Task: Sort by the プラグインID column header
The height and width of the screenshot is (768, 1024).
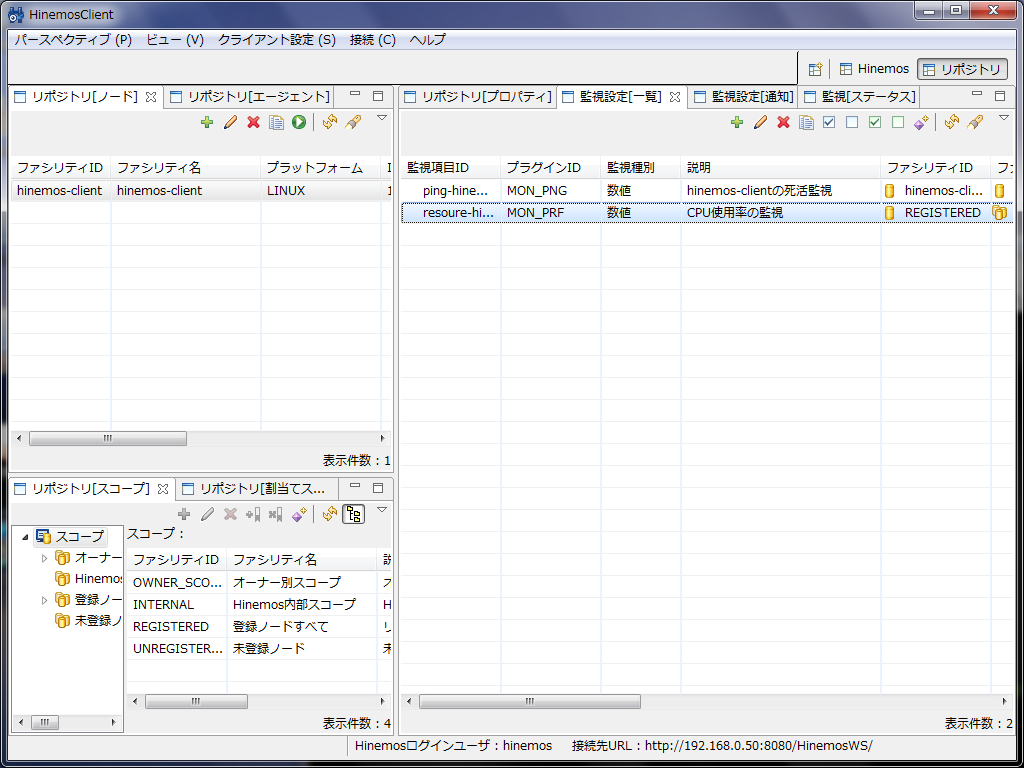Action: [x=551, y=168]
